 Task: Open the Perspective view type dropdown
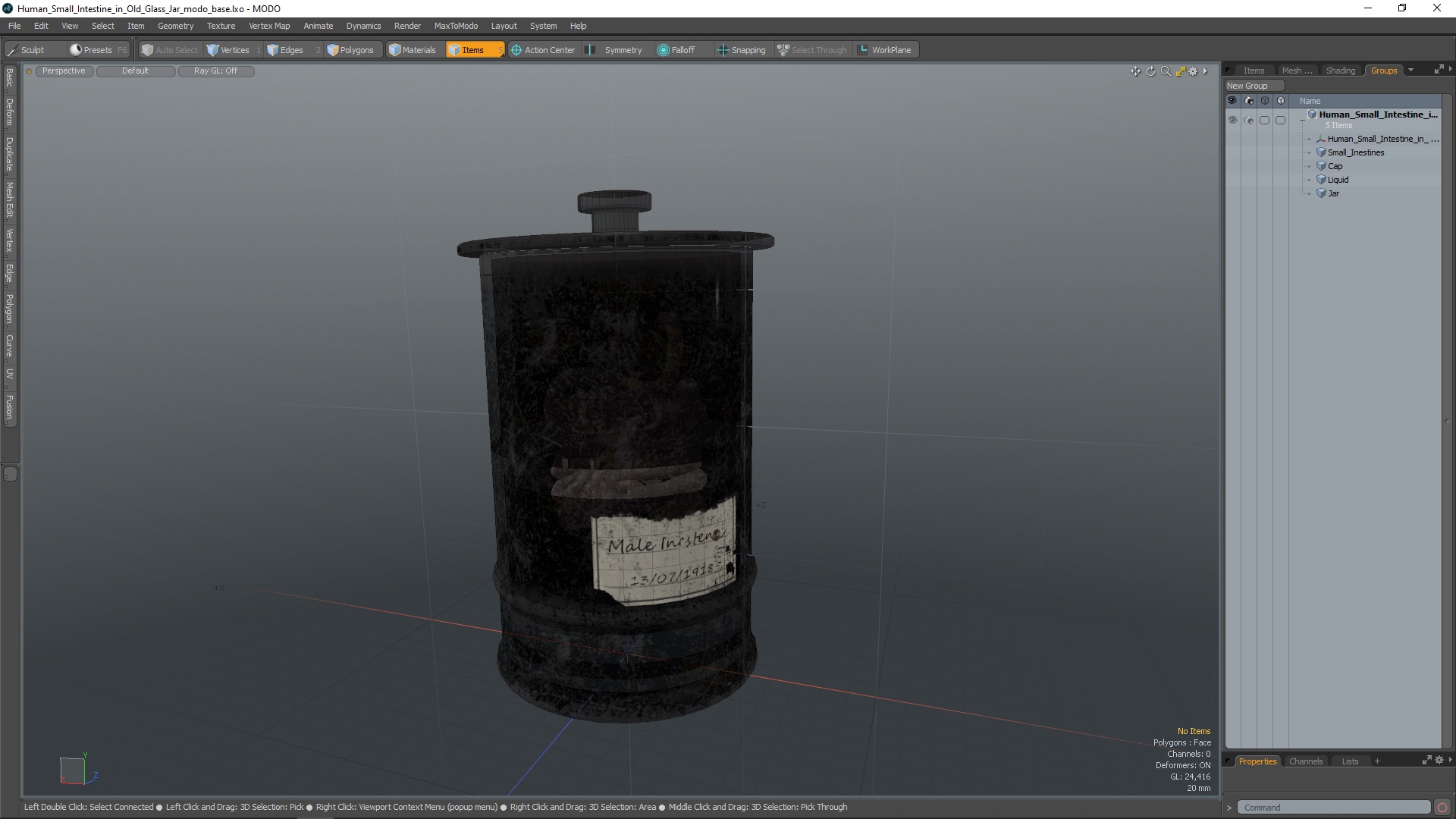point(64,71)
